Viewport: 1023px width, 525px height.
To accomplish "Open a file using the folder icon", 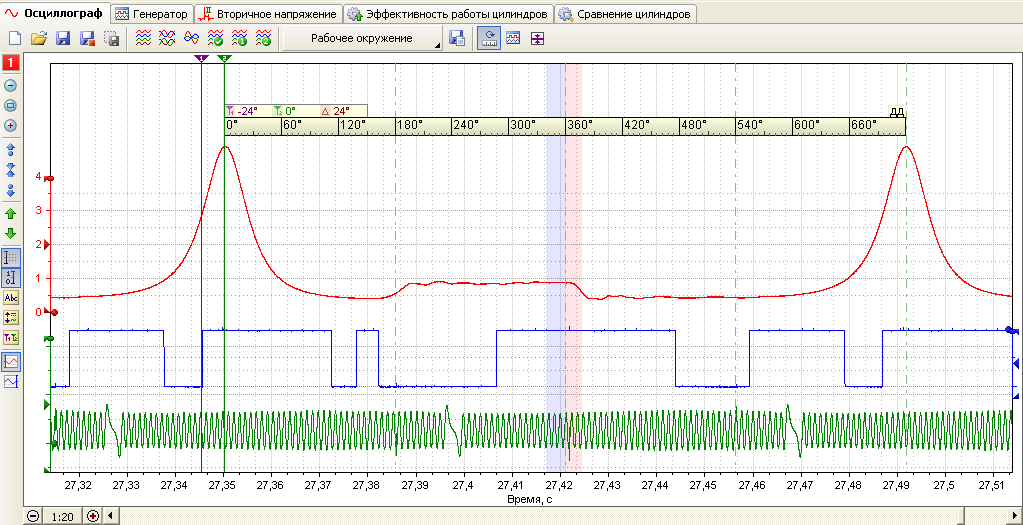I will pyautogui.click(x=39, y=38).
